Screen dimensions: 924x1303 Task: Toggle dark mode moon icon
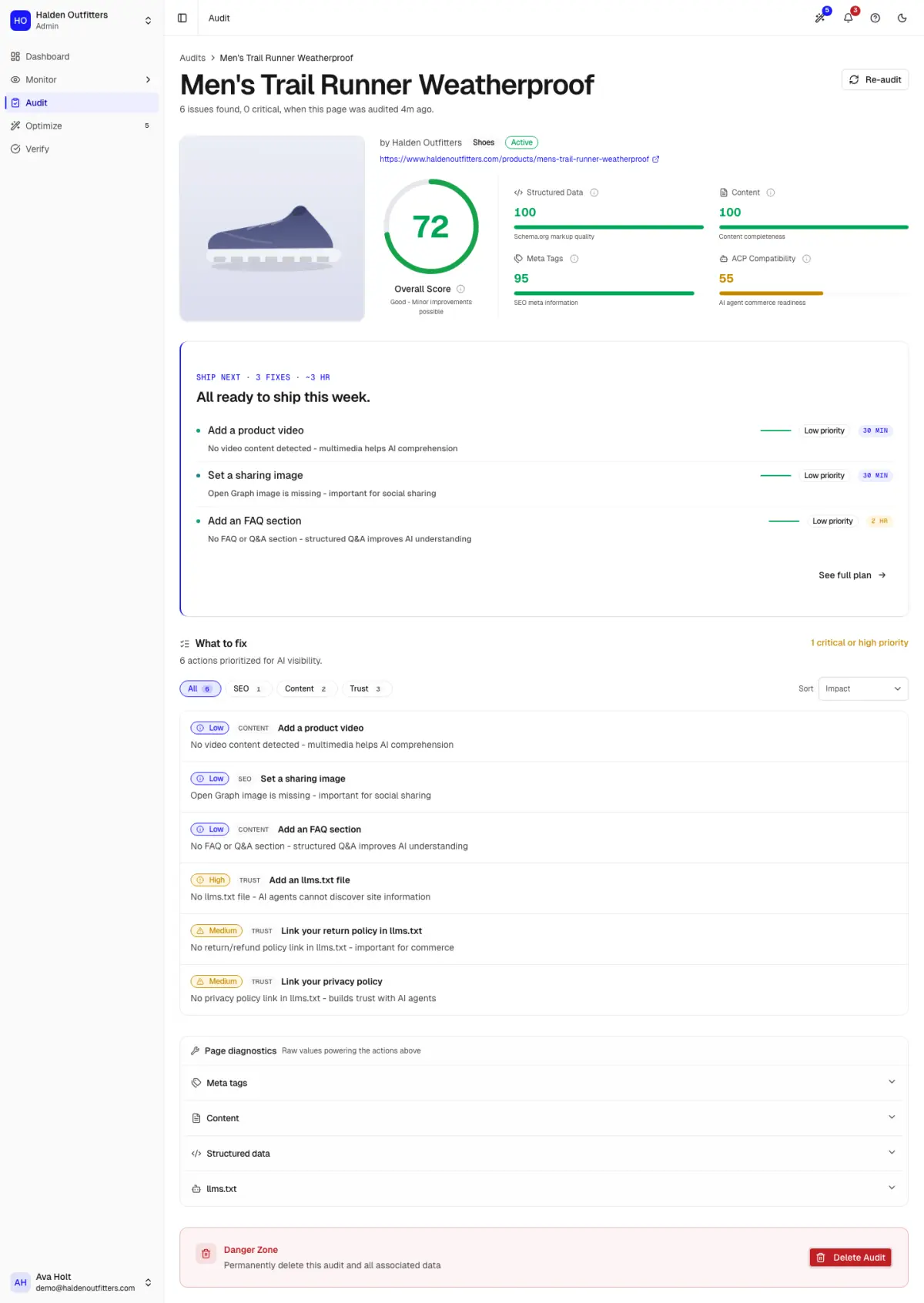[x=902, y=18]
